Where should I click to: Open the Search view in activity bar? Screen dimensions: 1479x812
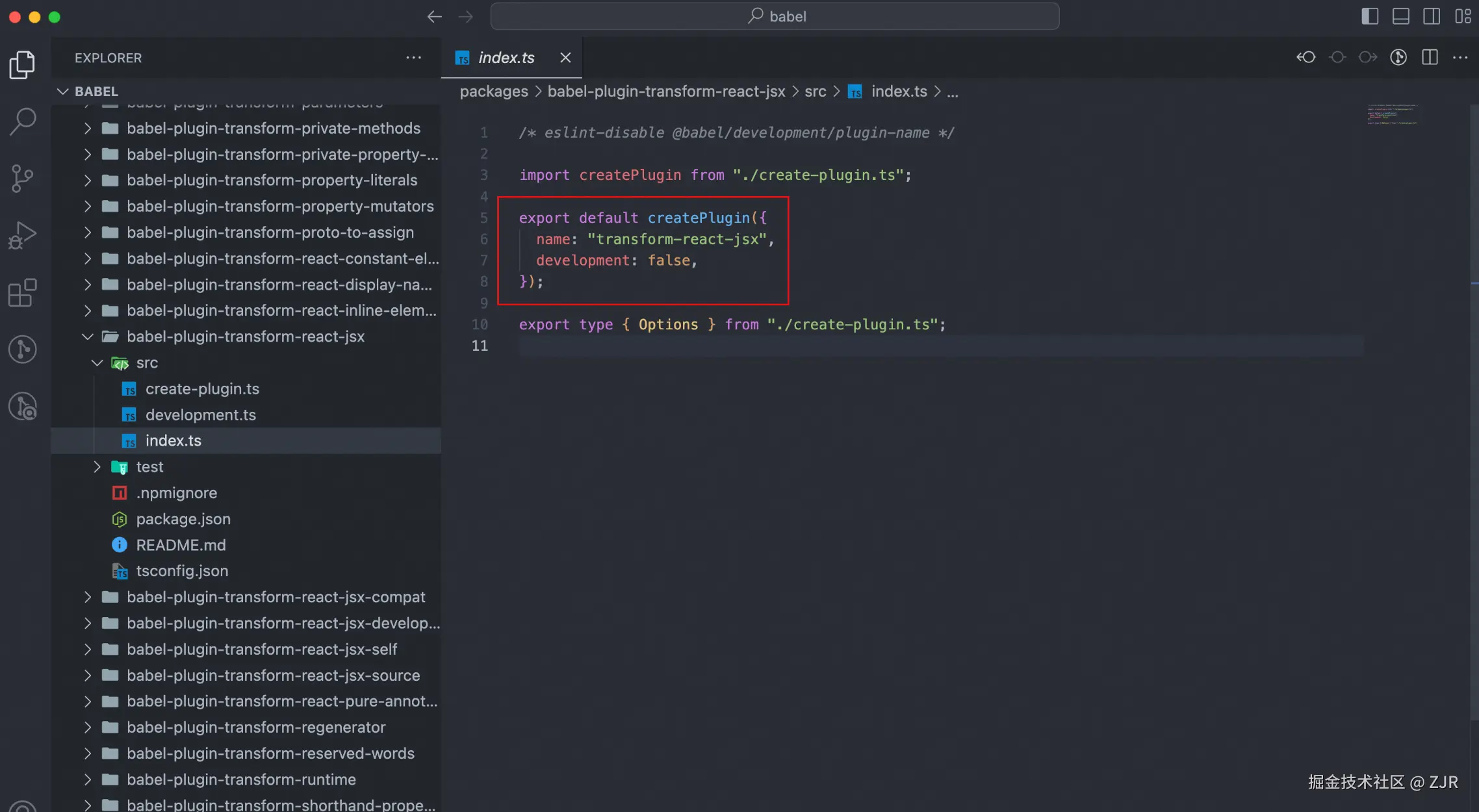point(23,121)
